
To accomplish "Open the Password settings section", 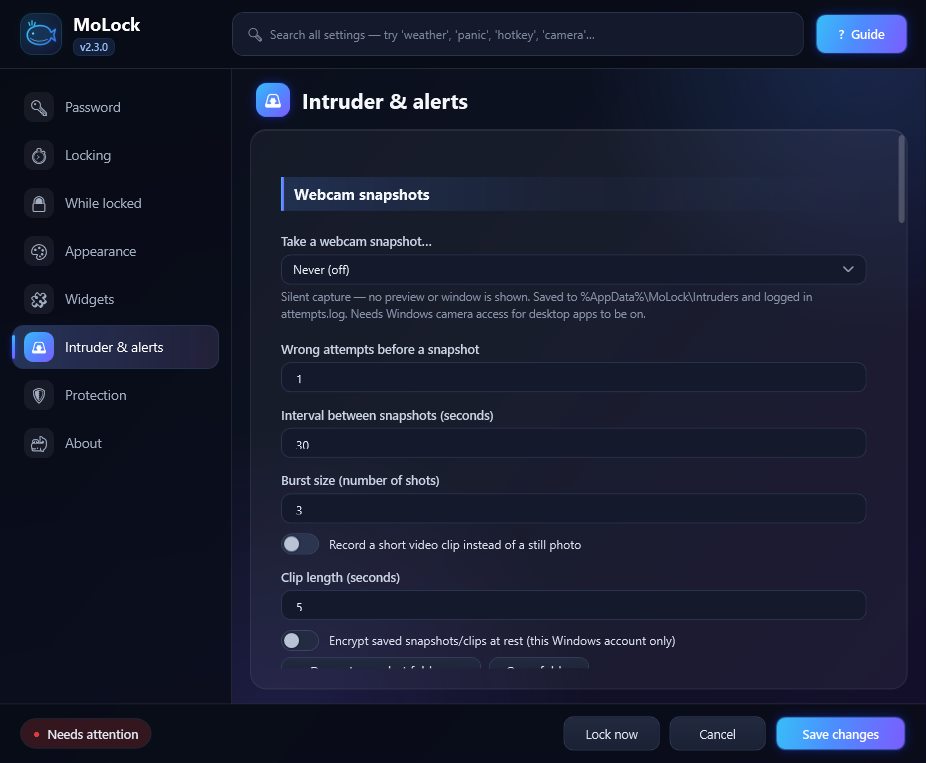I will point(116,107).
